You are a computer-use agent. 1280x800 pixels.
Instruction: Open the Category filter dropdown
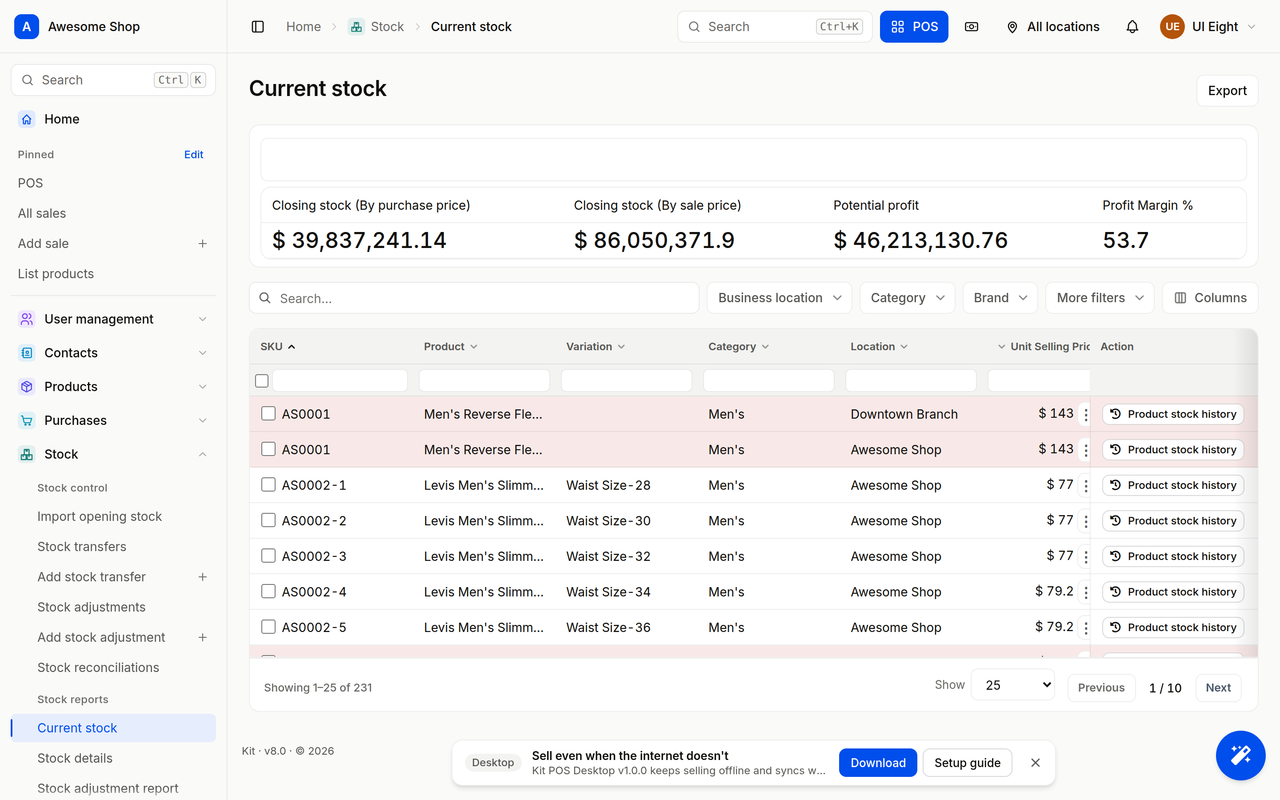tap(907, 298)
